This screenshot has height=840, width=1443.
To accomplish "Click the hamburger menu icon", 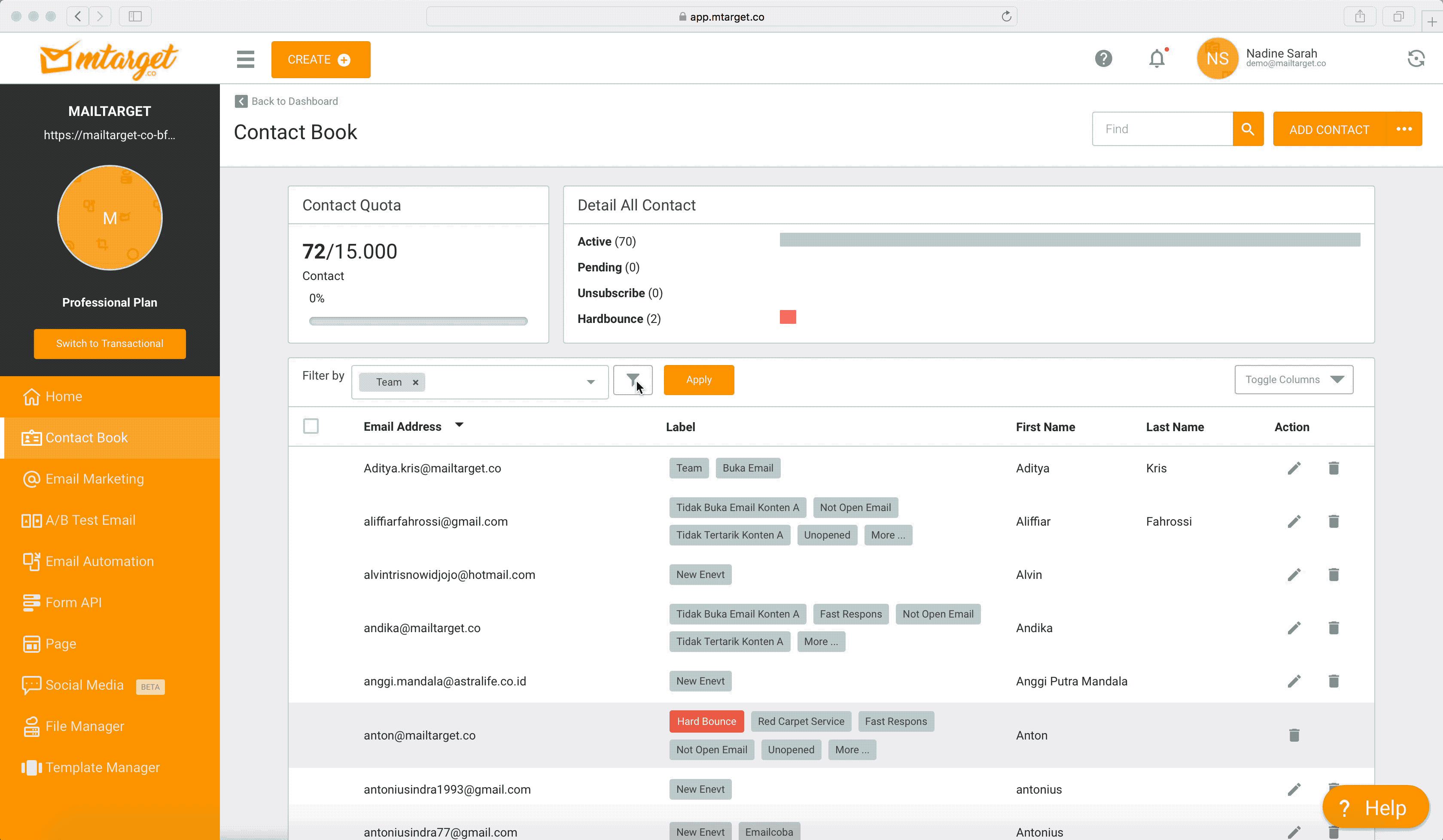I will 245,59.
